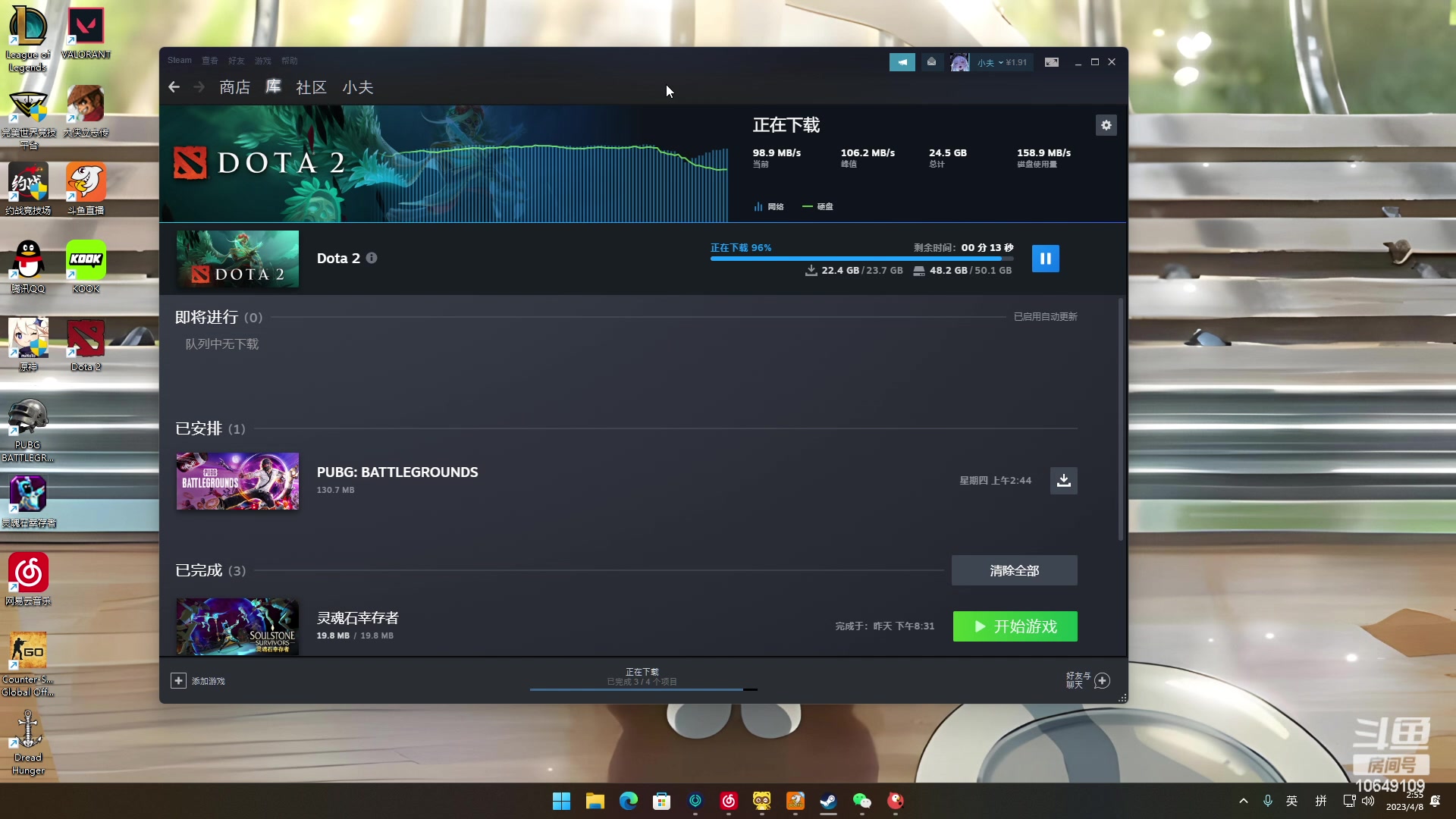Toggle the disk graph legend
The height and width of the screenshot is (819, 1456).
[818, 206]
